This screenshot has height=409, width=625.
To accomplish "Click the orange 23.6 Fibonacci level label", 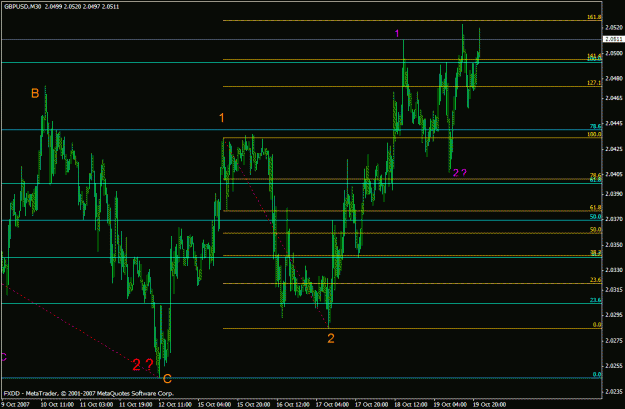I will coord(596,280).
